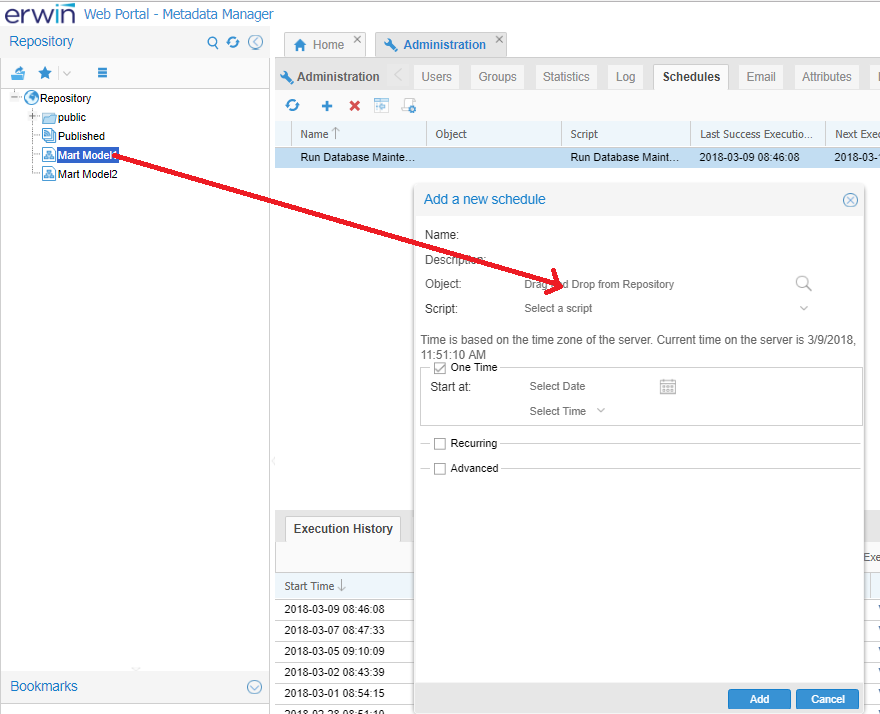Select history row 2018-03-02 08:43:39
Image resolution: width=880 pixels, height=714 pixels.
[344, 672]
